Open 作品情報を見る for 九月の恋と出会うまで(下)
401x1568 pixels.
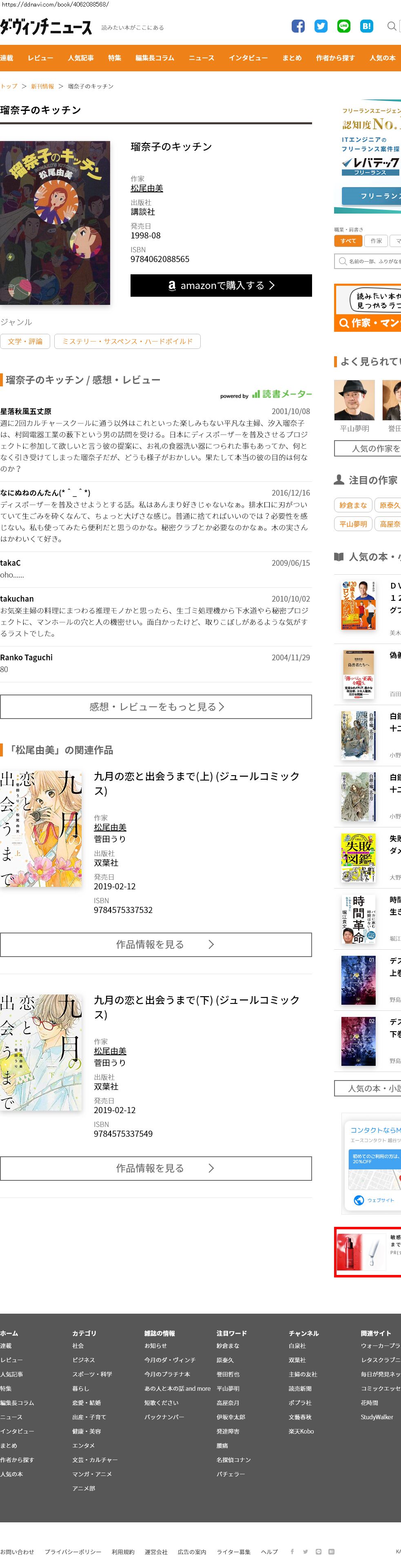(x=156, y=1169)
